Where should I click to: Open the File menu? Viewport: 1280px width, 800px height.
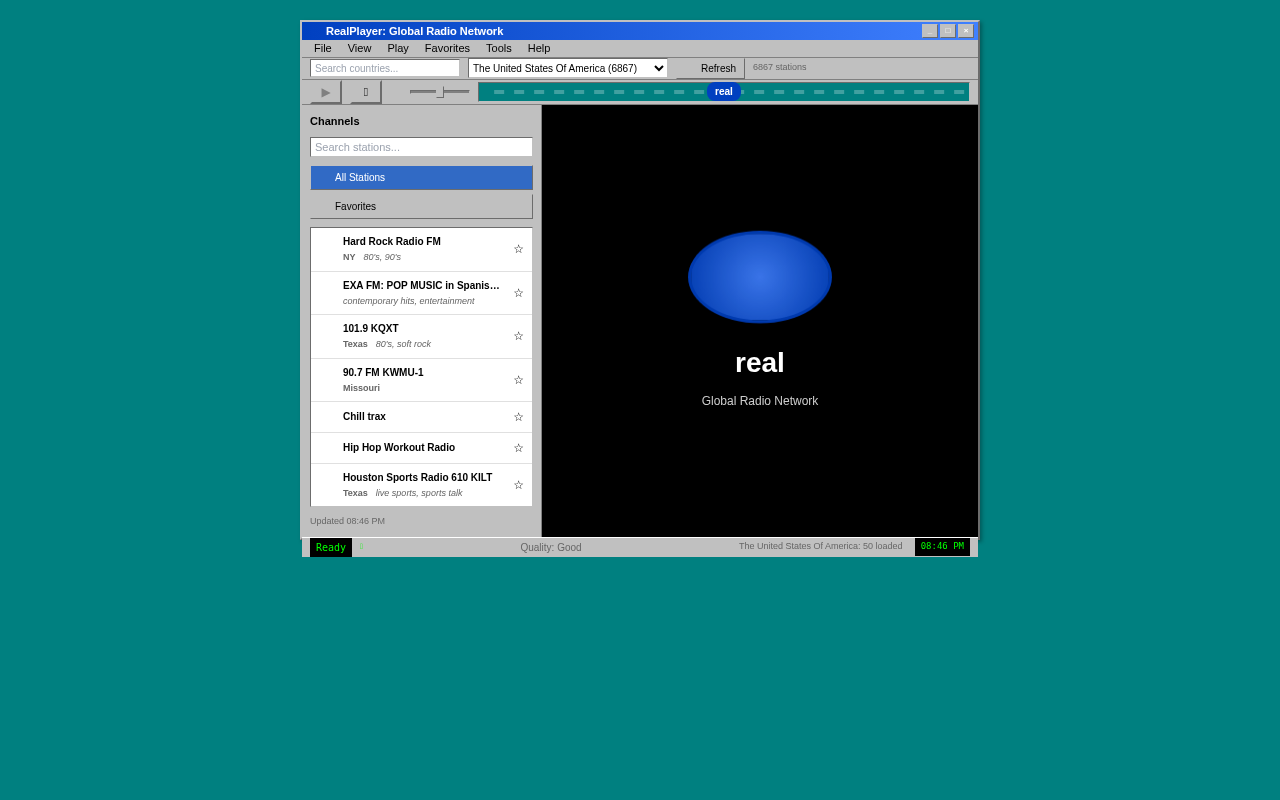(322, 48)
